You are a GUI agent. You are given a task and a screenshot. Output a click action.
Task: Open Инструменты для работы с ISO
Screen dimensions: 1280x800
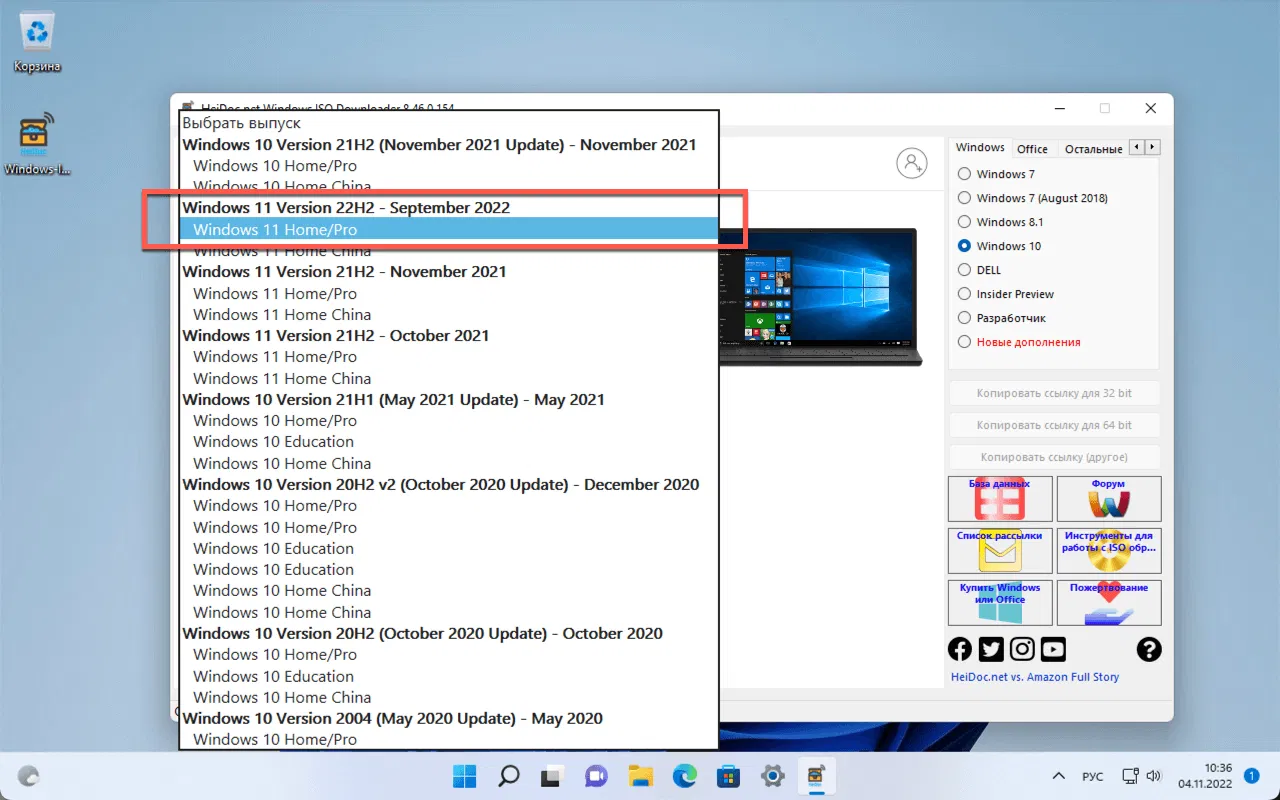coord(1109,551)
